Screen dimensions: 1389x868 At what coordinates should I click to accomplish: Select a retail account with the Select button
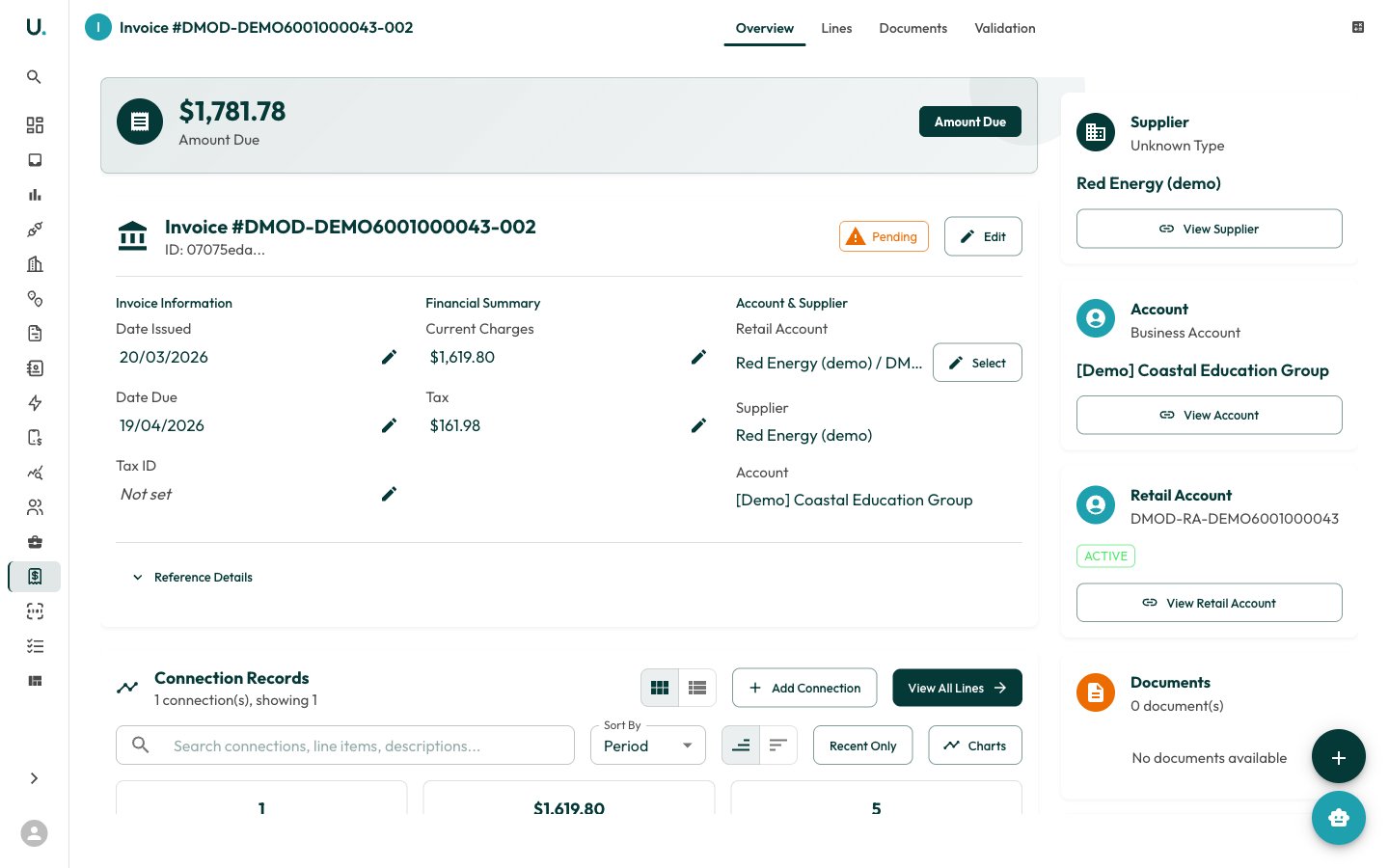pyautogui.click(x=977, y=363)
